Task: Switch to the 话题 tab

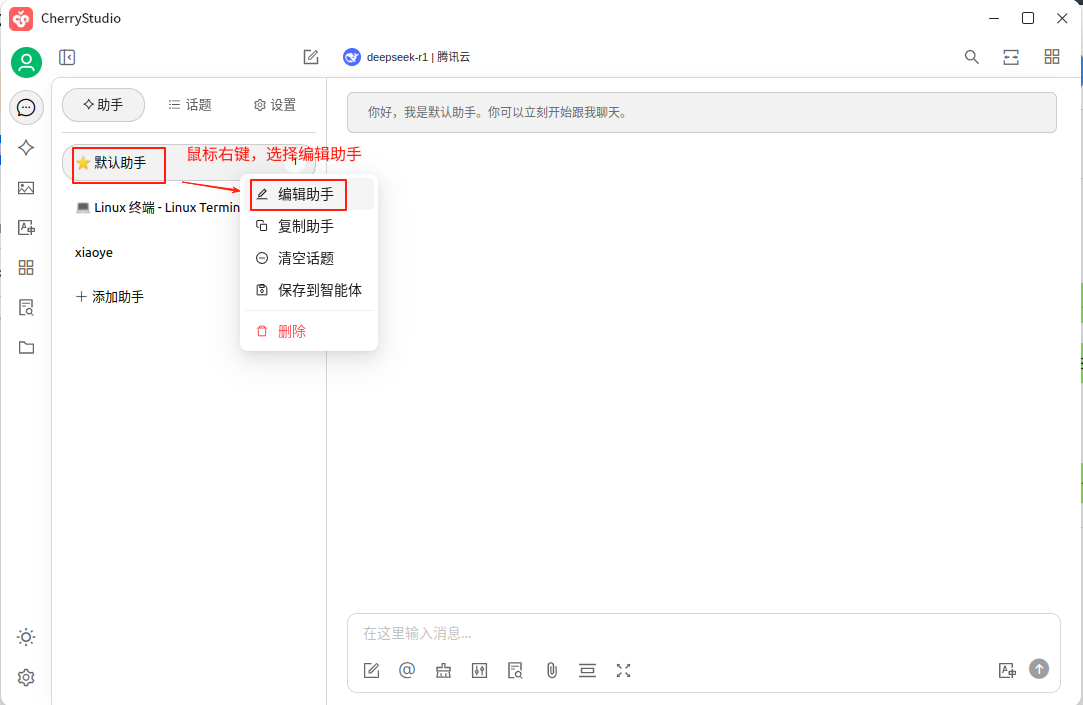Action: [x=189, y=104]
